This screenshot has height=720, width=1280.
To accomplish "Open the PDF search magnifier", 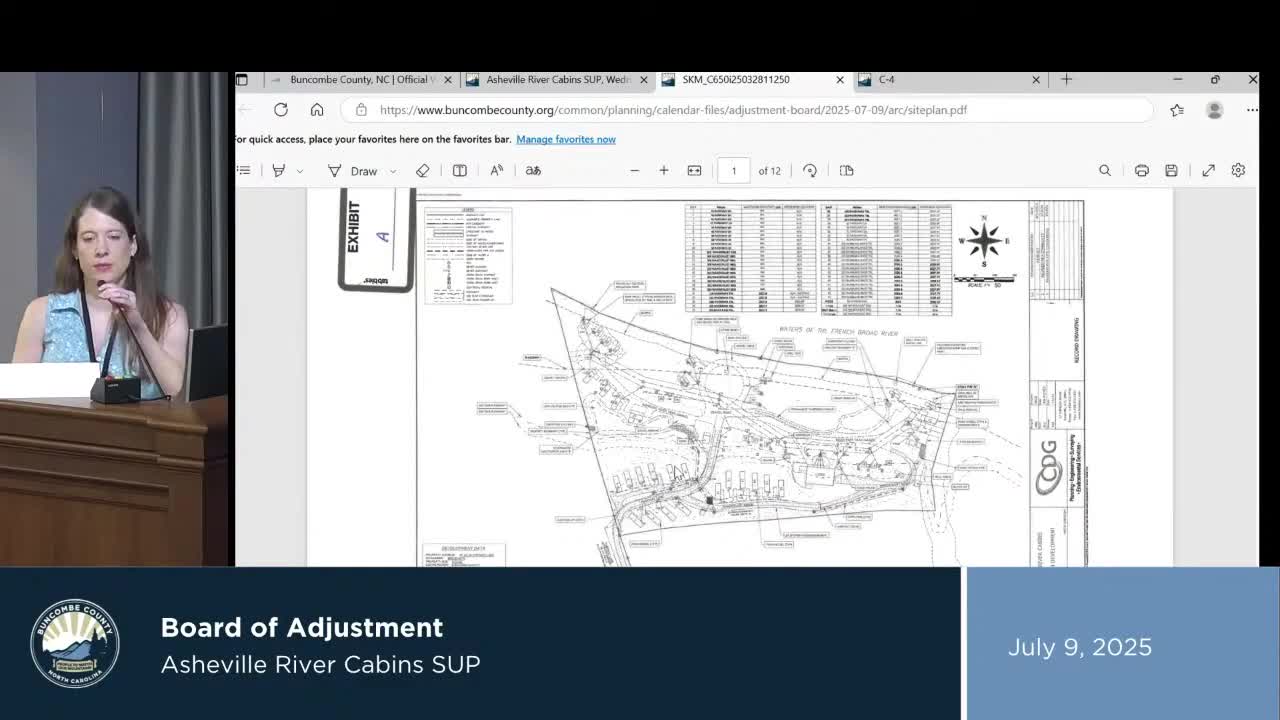I will (x=1105, y=171).
